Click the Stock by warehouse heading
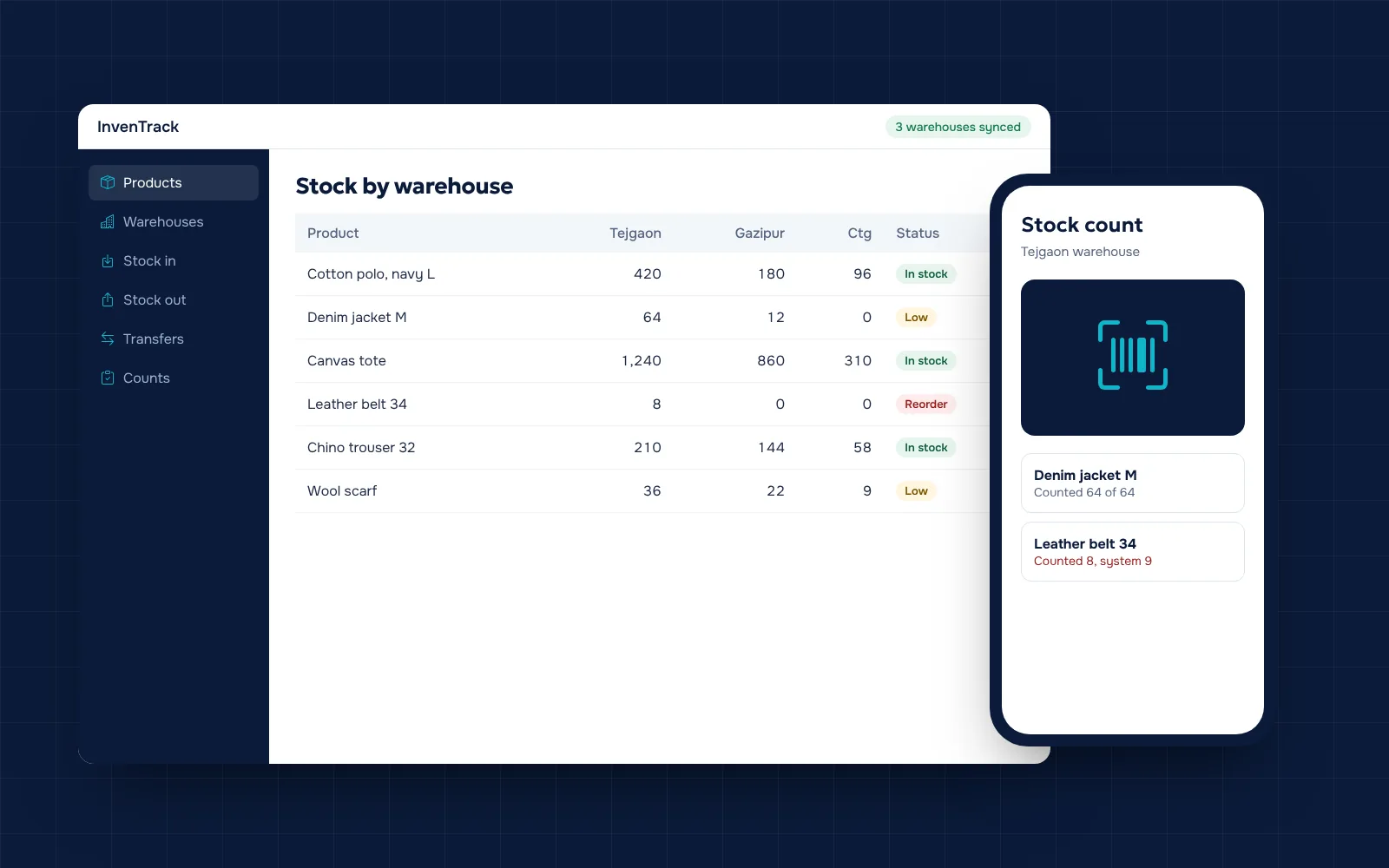 click(x=405, y=186)
